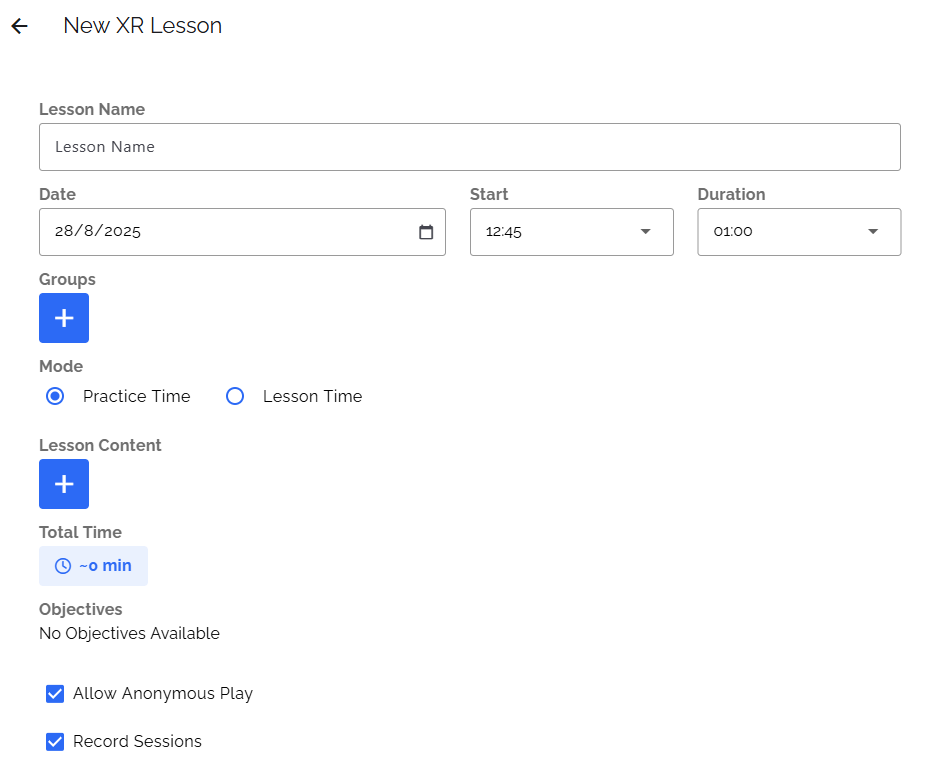Click into the Lesson Name input field
927x765 pixels.
tap(470, 147)
